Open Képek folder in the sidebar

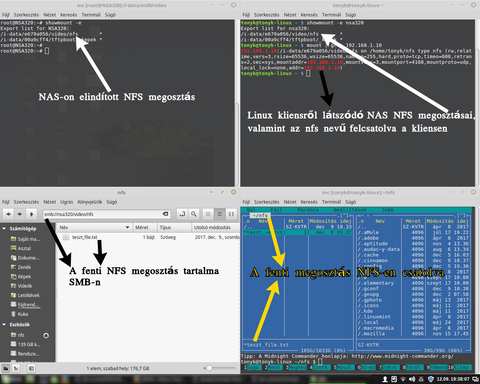click(21, 277)
